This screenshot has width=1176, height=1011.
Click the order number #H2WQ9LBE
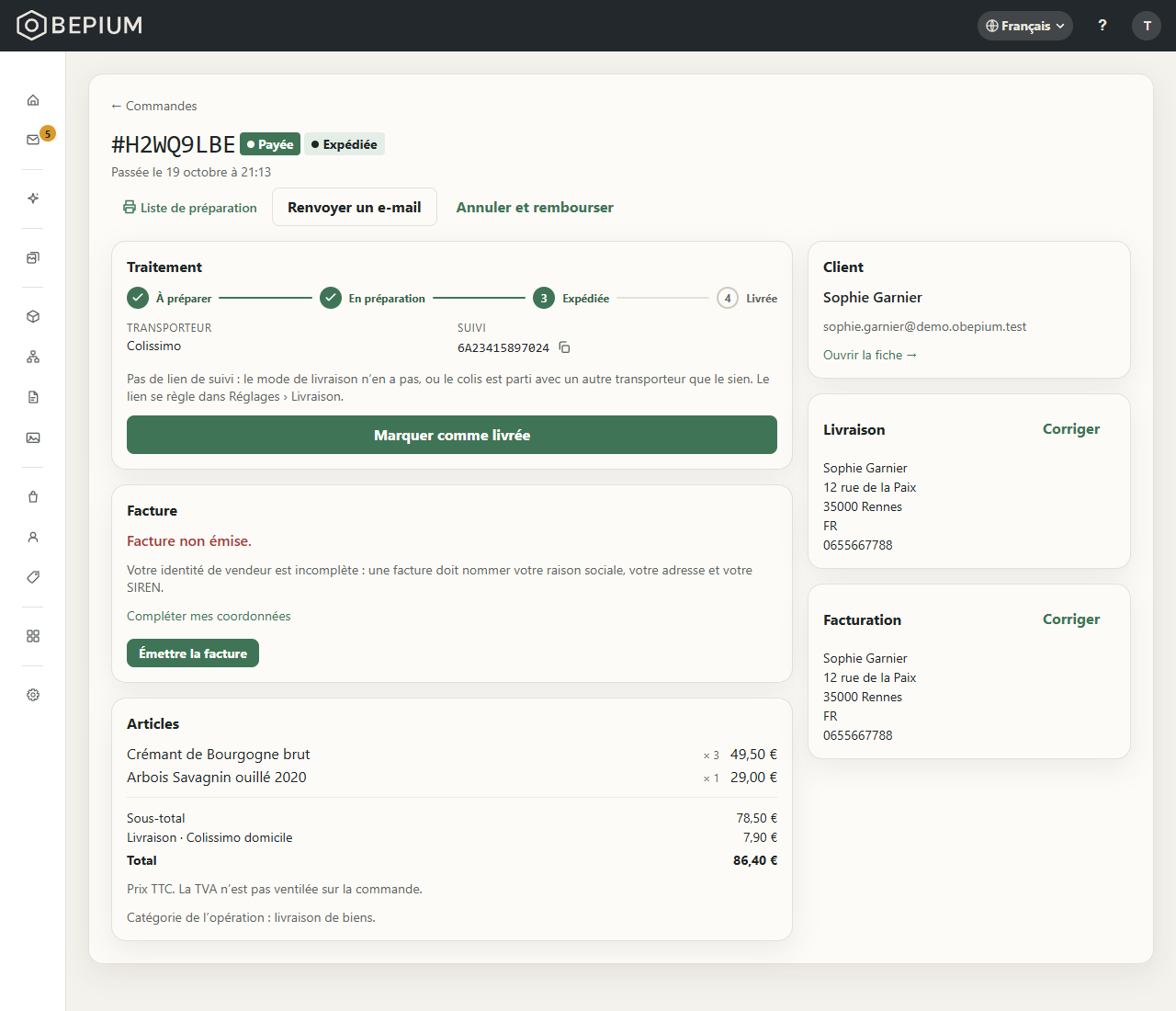tap(173, 144)
